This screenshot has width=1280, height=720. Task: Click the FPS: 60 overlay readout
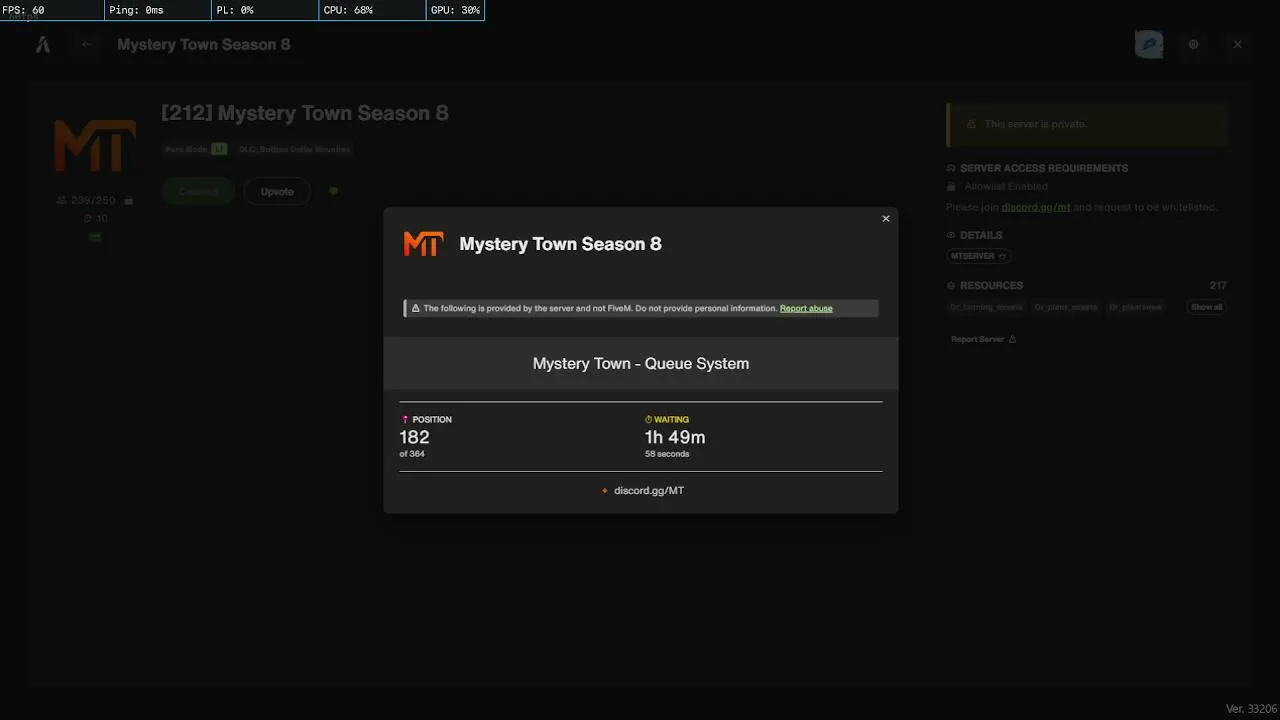pyautogui.click(x=53, y=10)
